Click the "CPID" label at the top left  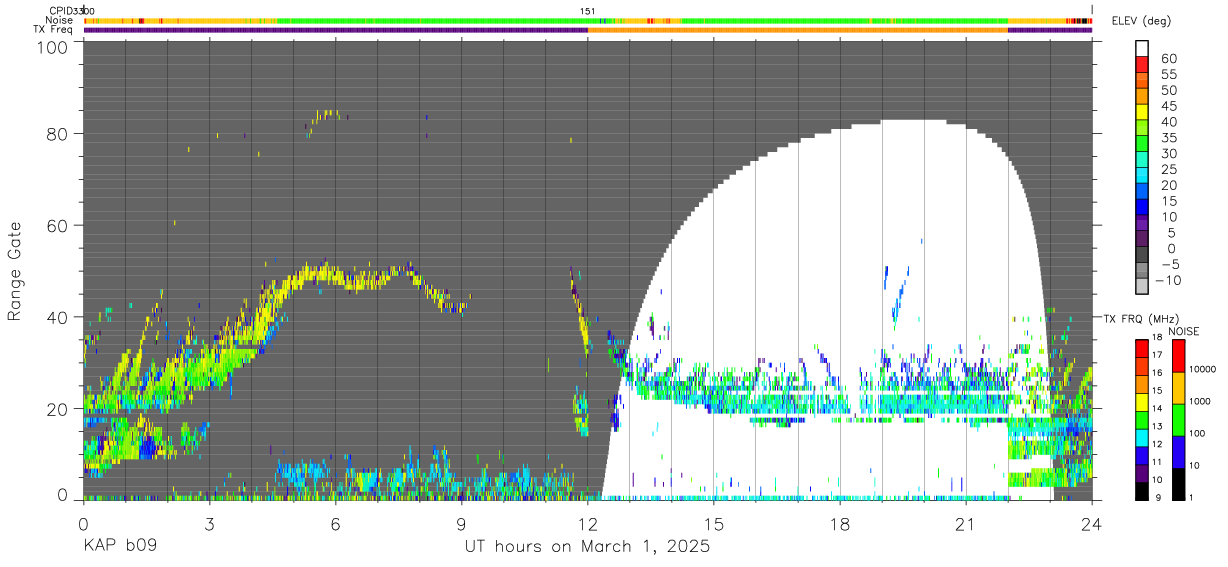(x=61, y=10)
